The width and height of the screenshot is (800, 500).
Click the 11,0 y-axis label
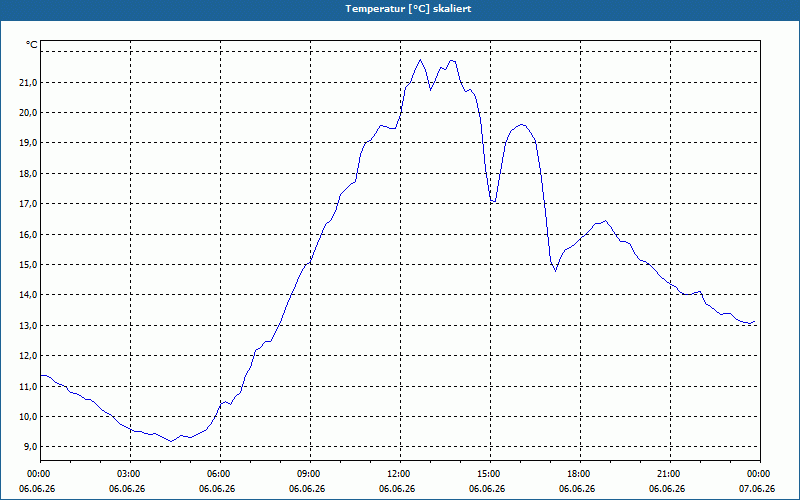click(28, 387)
